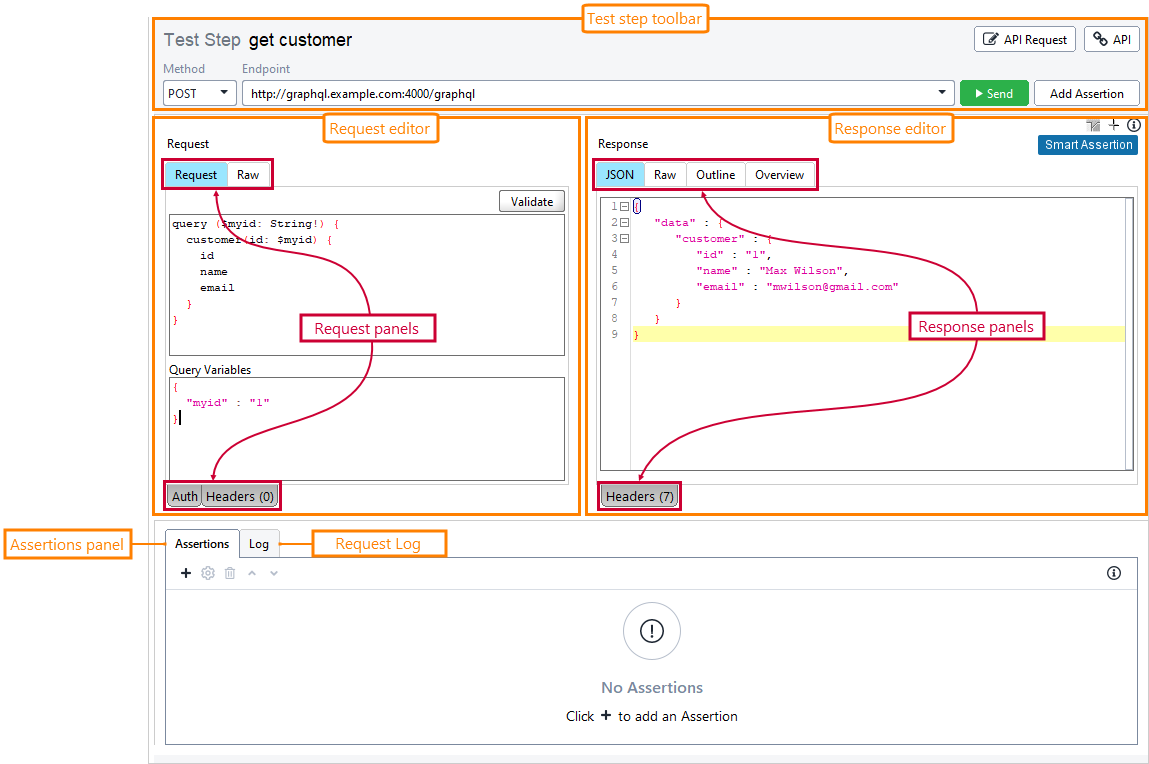The width and height of the screenshot is (1149, 764).
Task: Select the JSON response tab
Action: (620, 174)
